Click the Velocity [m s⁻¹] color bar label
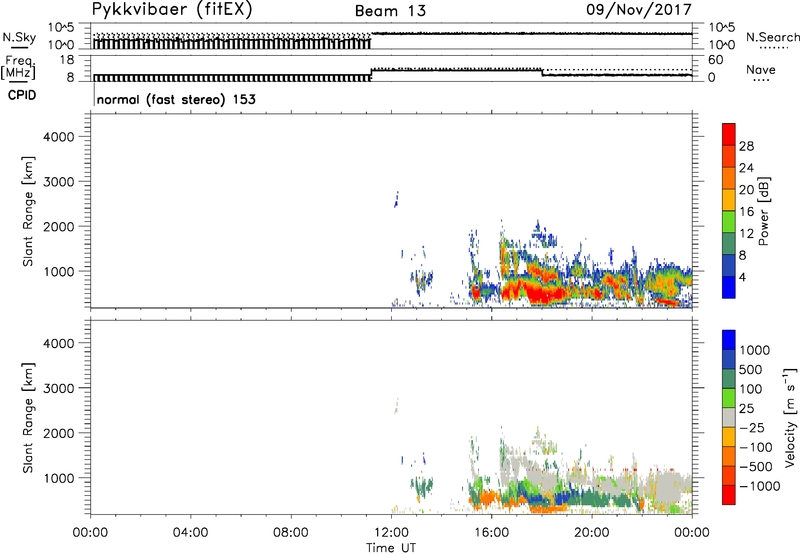This screenshot has width=800, height=554. [790, 417]
